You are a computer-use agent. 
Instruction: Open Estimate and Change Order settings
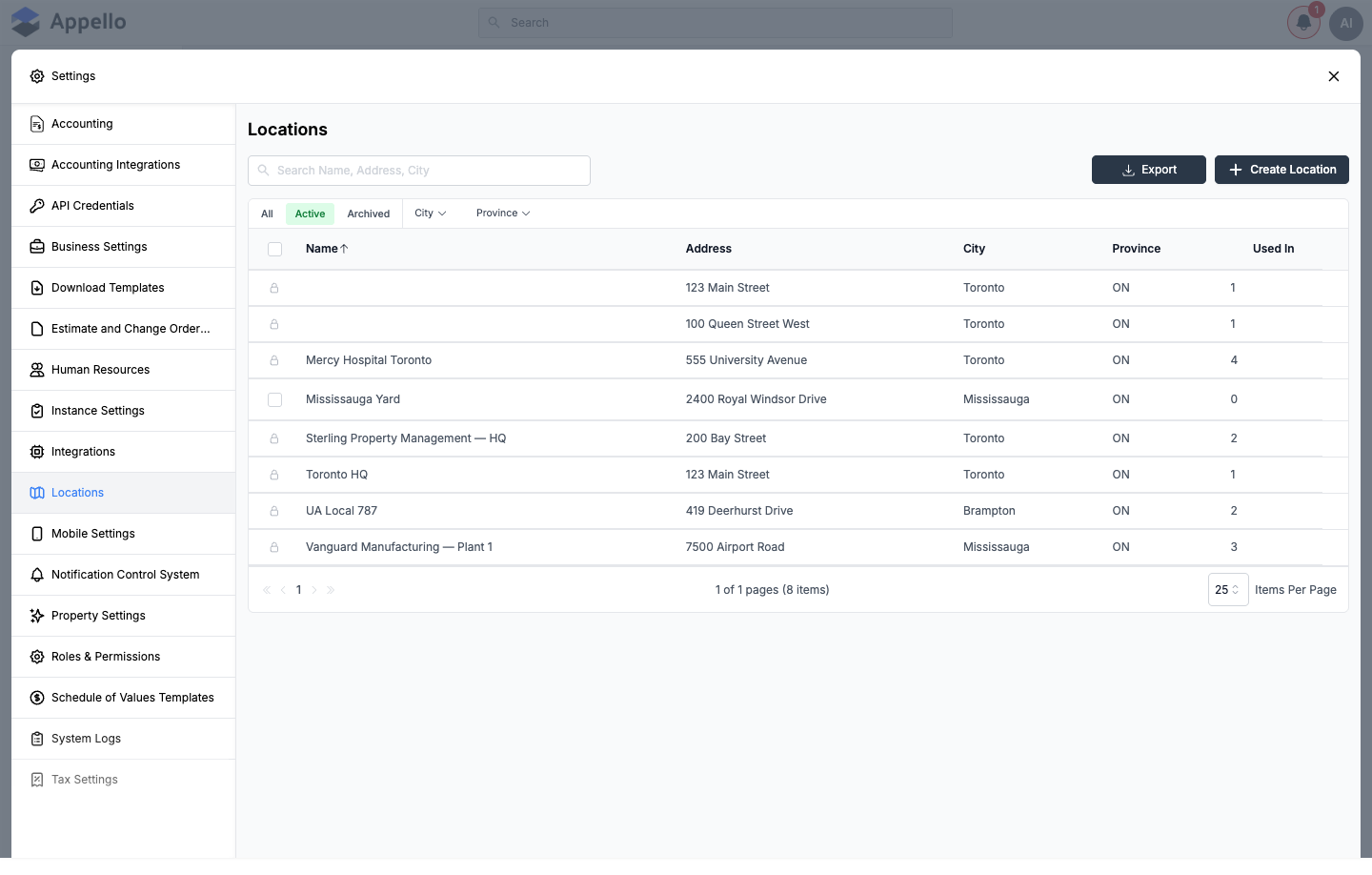coord(124,329)
